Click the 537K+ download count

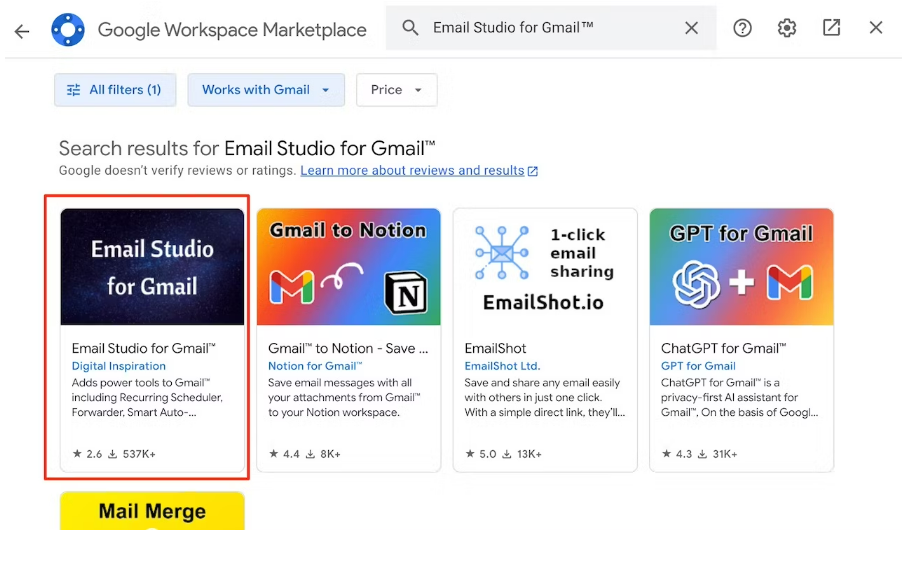pyautogui.click(x=132, y=454)
